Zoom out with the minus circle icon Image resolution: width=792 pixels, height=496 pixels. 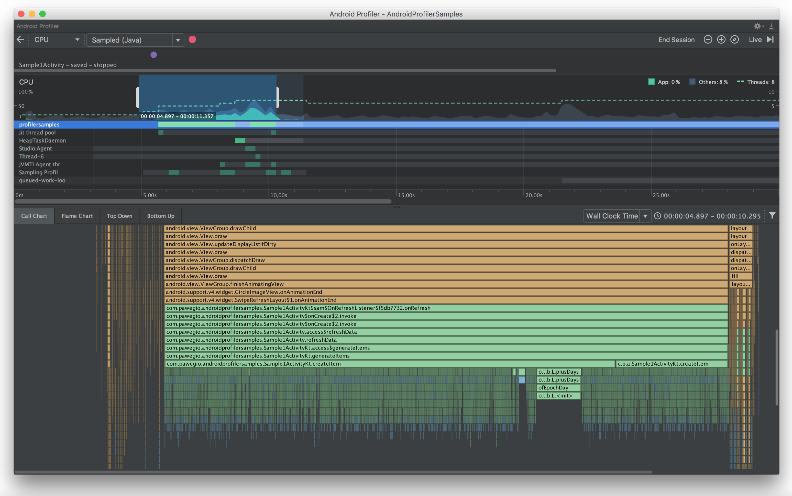pos(708,39)
